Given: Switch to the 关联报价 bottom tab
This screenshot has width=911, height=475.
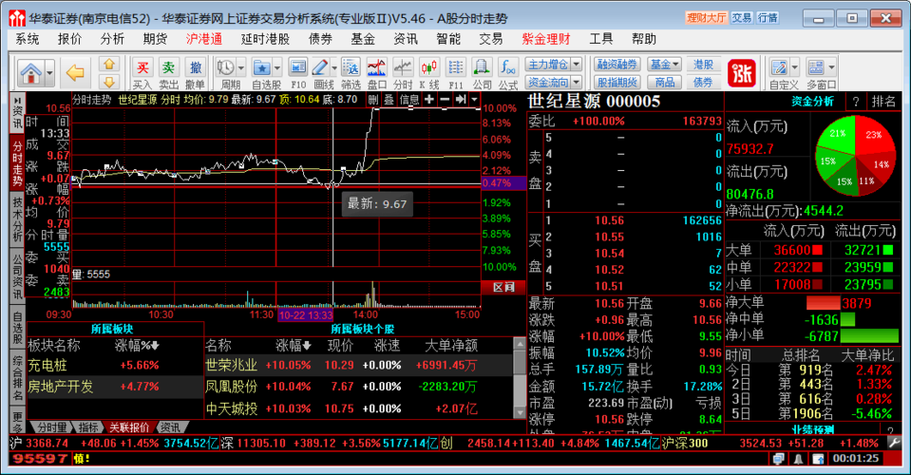Looking at the screenshot, I should click(129, 427).
